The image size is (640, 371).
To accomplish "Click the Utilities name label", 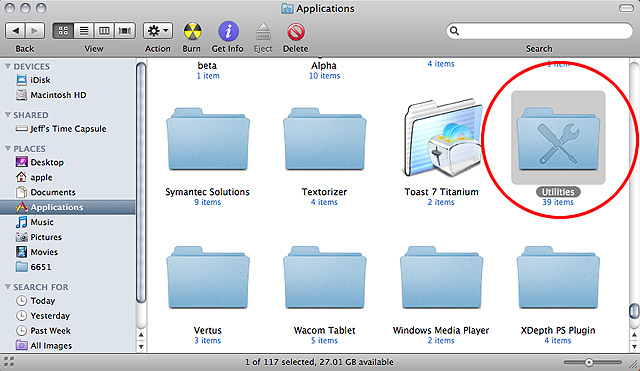I will (x=558, y=192).
